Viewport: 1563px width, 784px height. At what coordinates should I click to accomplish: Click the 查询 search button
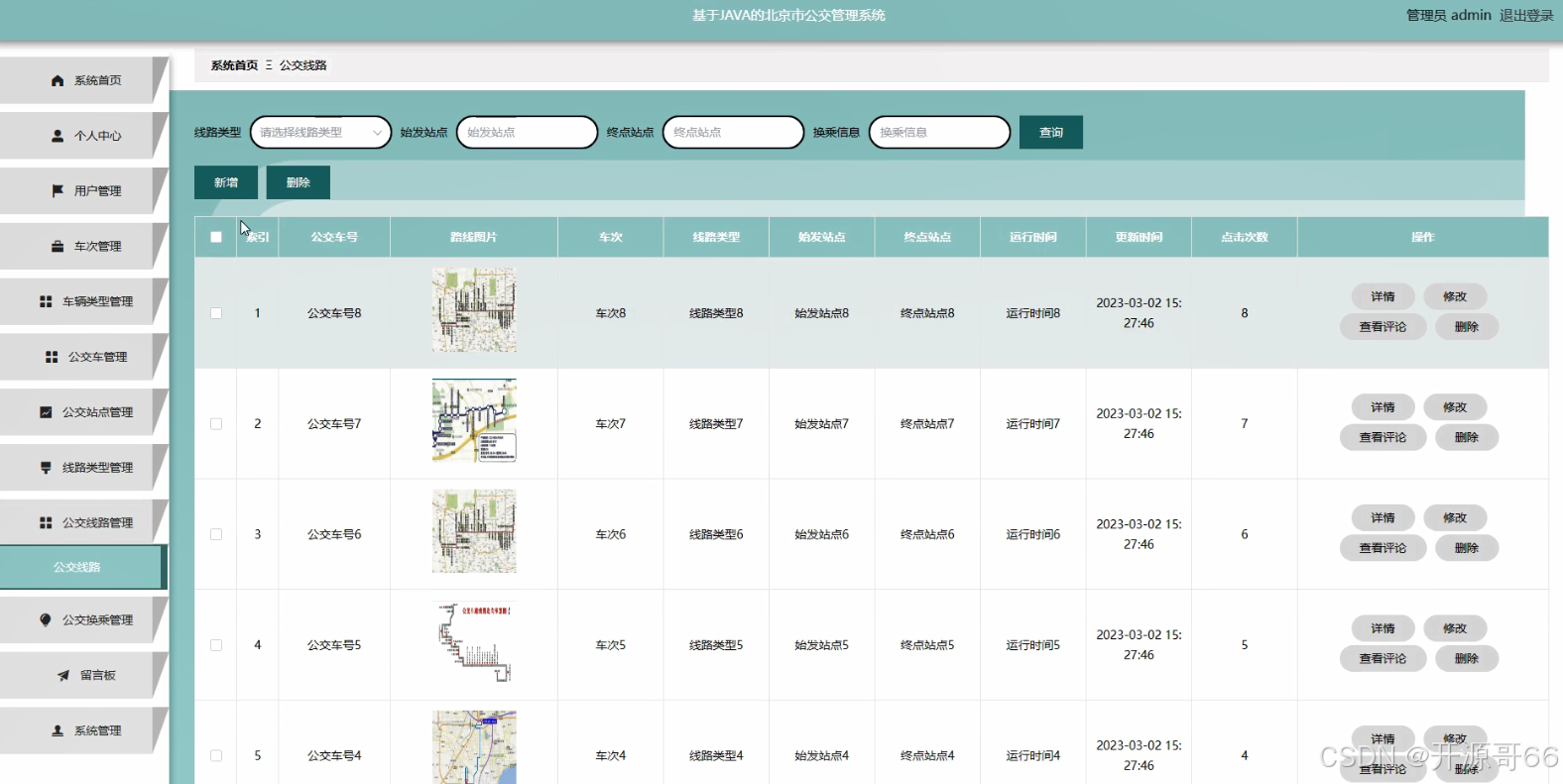pyautogui.click(x=1051, y=132)
